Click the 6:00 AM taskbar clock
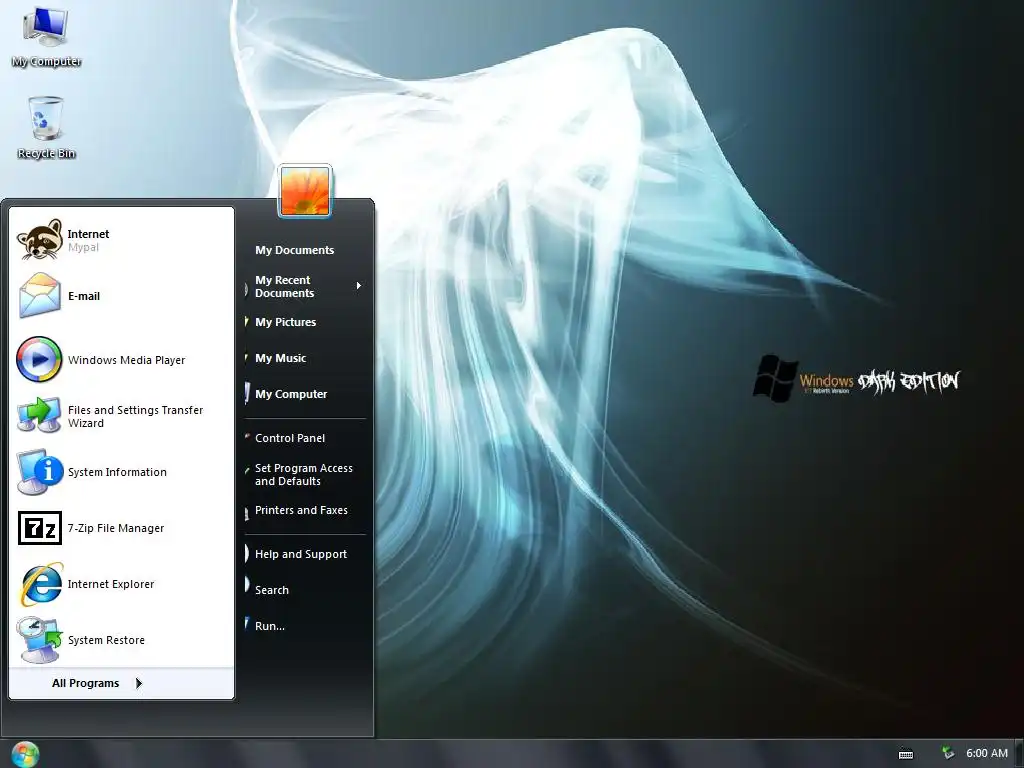This screenshot has height=768, width=1024. pyautogui.click(x=987, y=753)
